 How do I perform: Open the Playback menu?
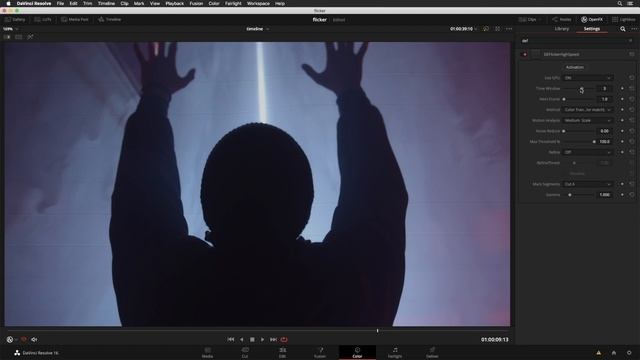[174, 3]
